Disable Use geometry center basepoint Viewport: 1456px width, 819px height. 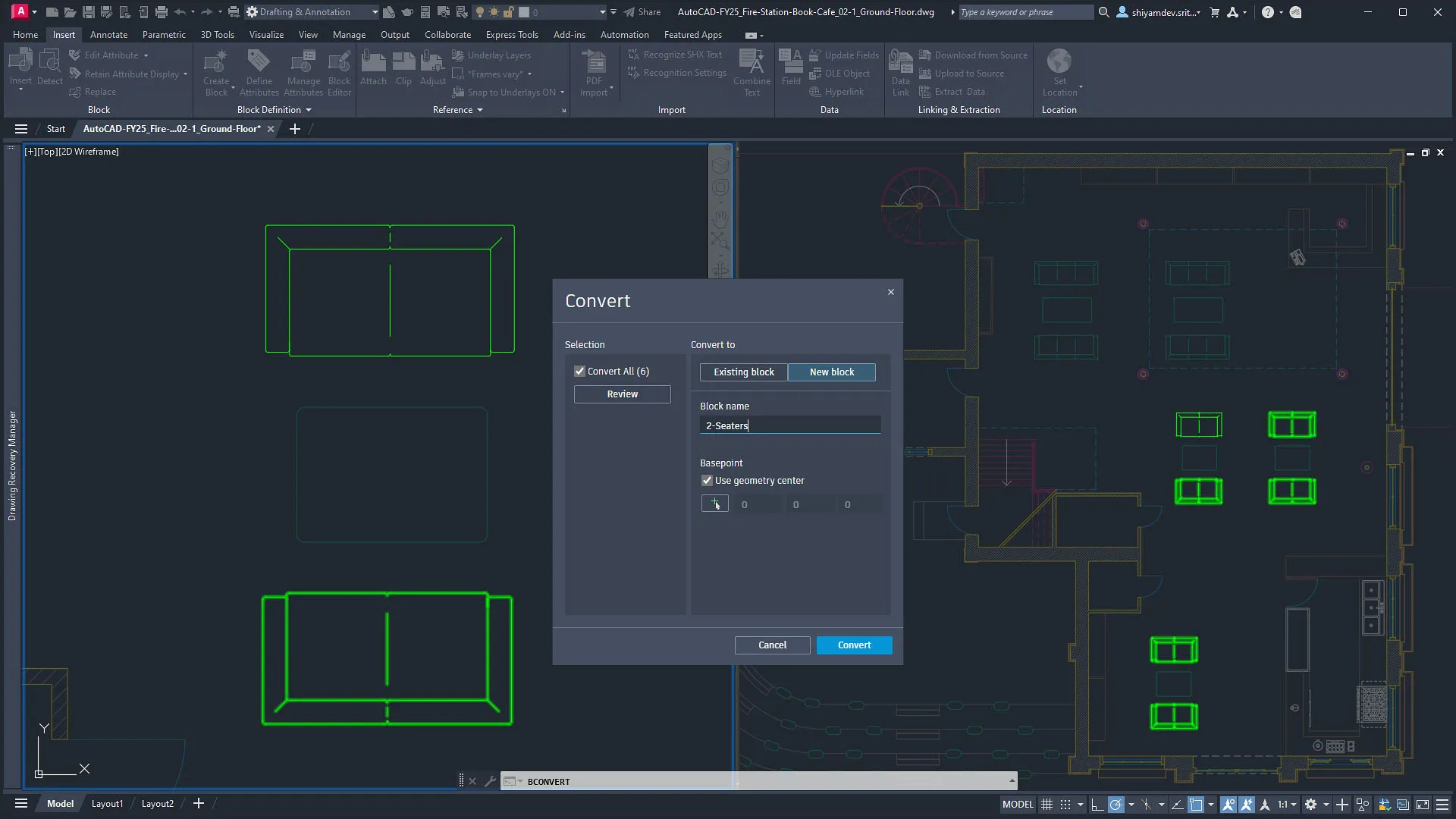[707, 480]
